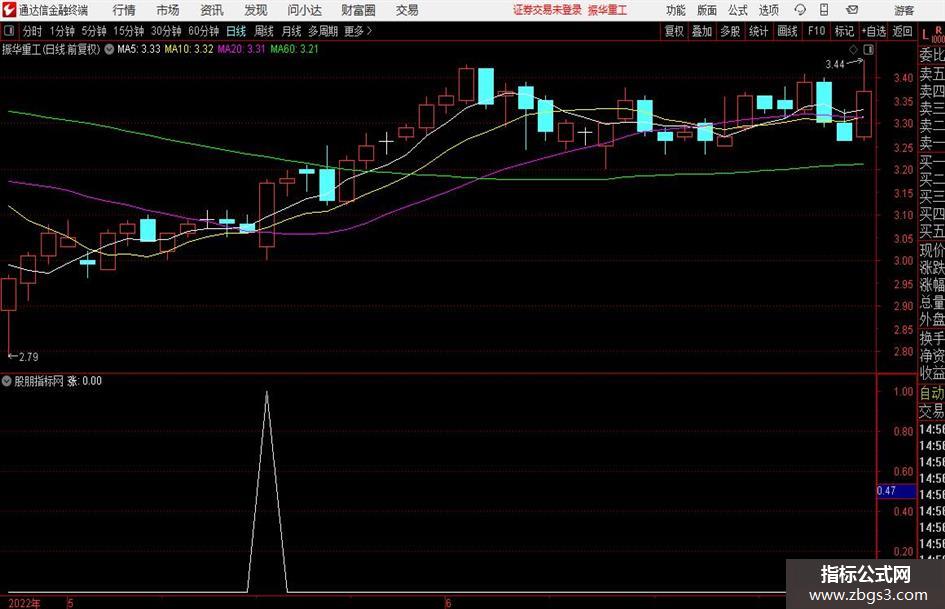945x609 pixels.
Task: Click the 振华重工 stock name link
Action: [607, 10]
